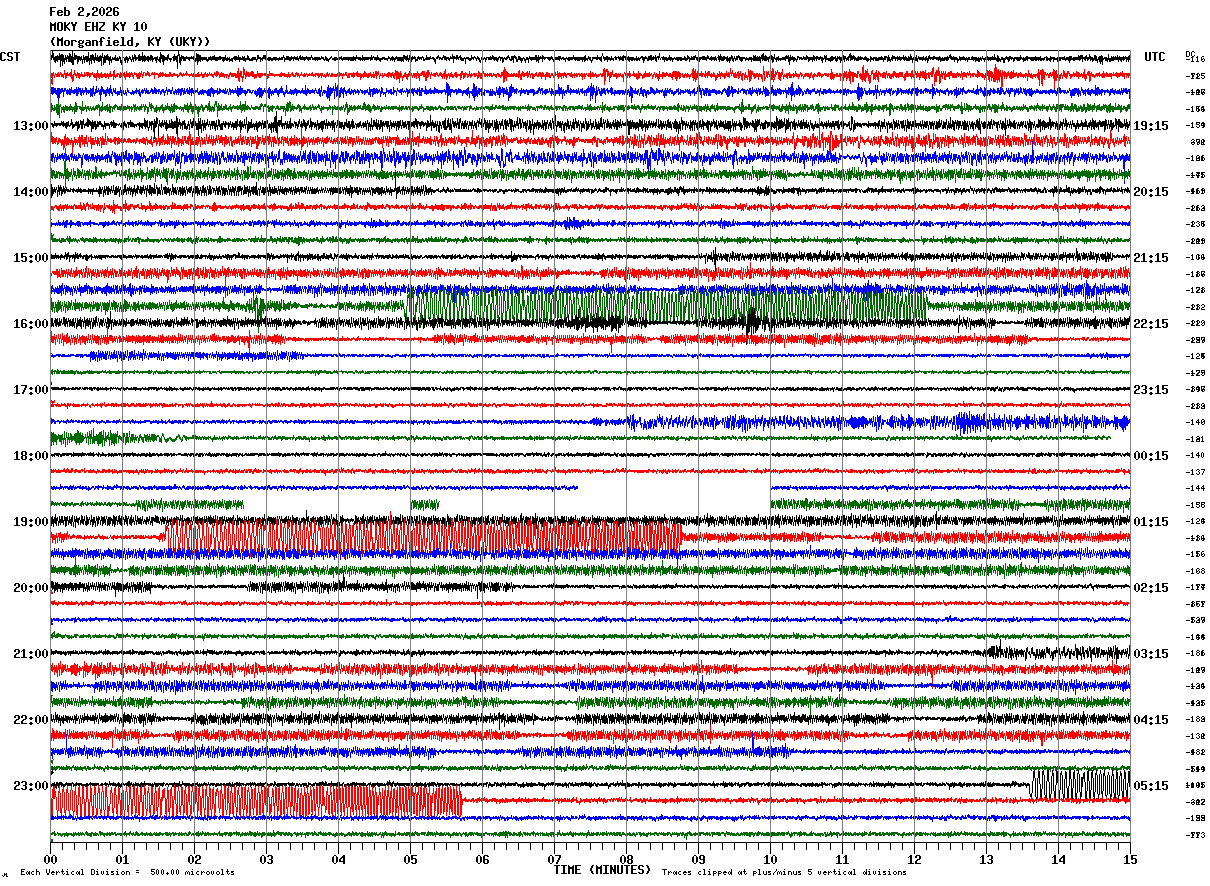
Task: Click the CST timezone label
Action: [10, 57]
